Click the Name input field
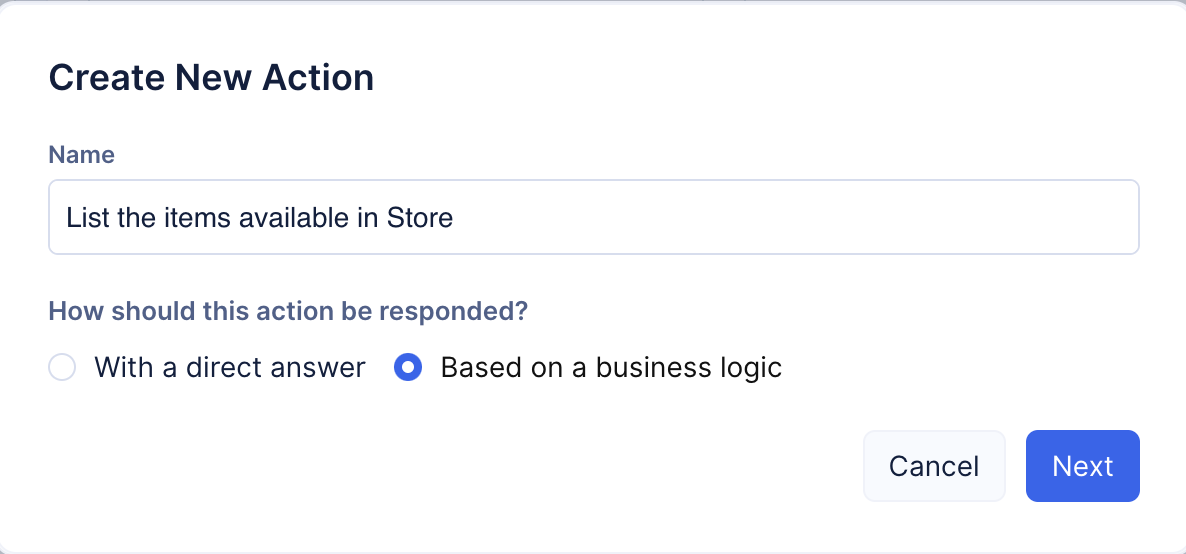The image size is (1186, 554). tap(593, 217)
